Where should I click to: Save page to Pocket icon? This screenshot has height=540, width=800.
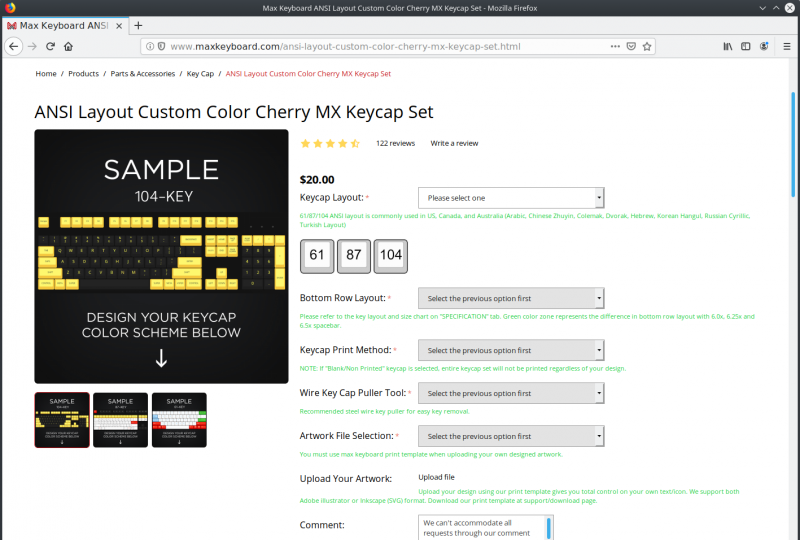[631, 46]
